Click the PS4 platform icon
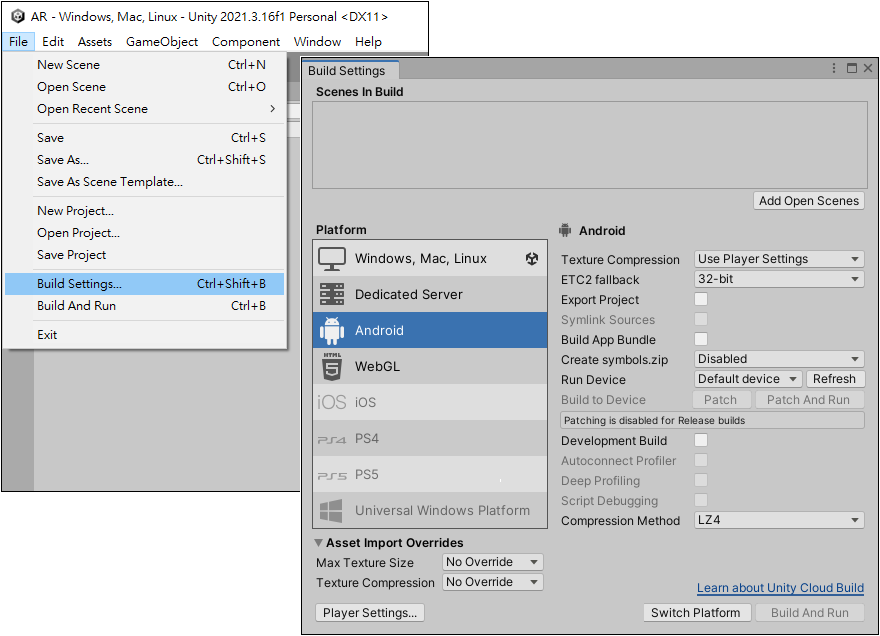The image size is (880, 636). point(331,439)
